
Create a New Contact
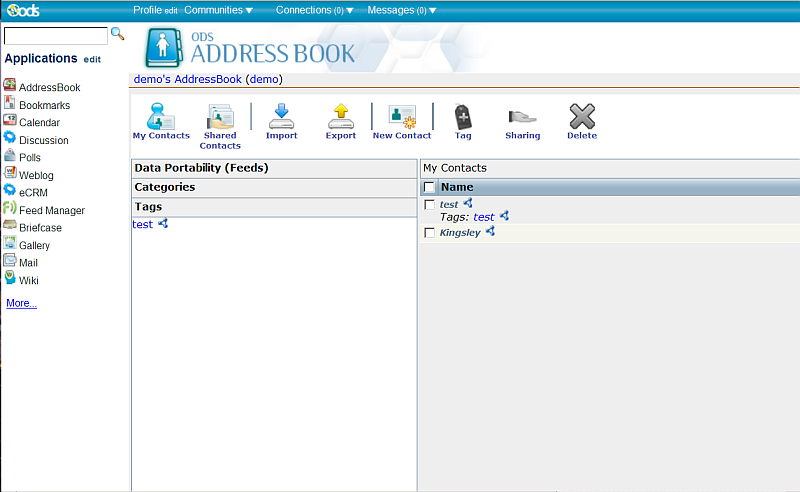click(x=402, y=116)
